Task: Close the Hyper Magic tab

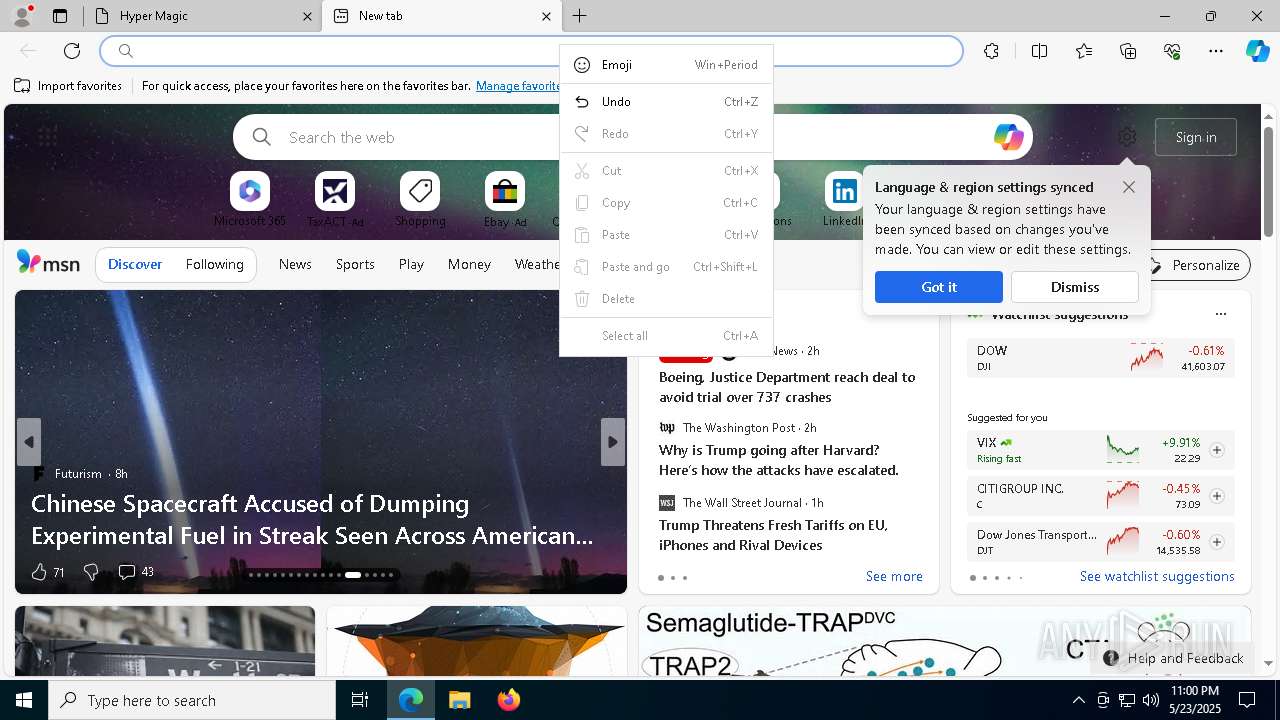Action: [307, 16]
